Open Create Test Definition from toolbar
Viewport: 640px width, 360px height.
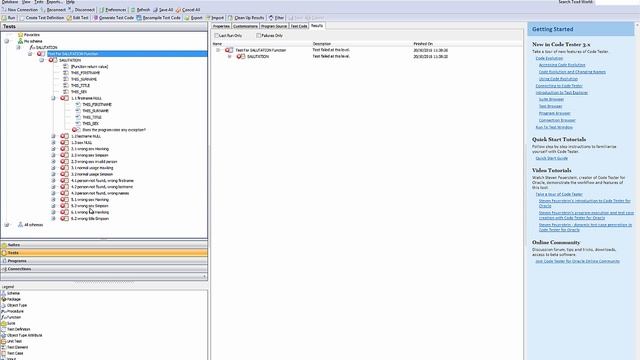42,18
